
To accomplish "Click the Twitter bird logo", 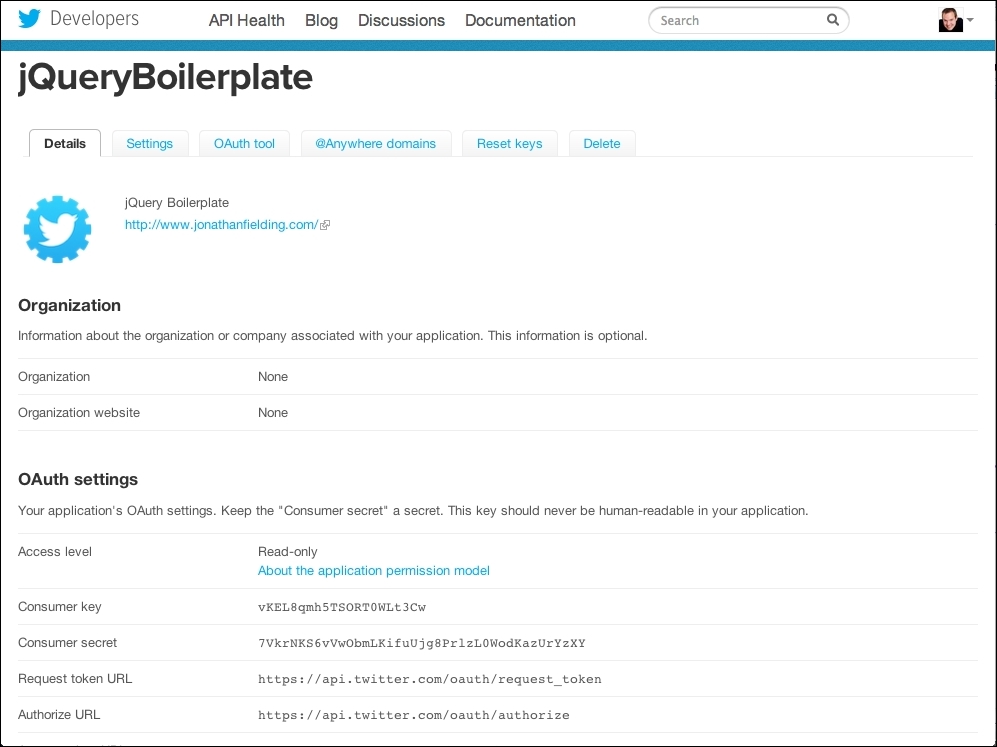I will [30, 19].
